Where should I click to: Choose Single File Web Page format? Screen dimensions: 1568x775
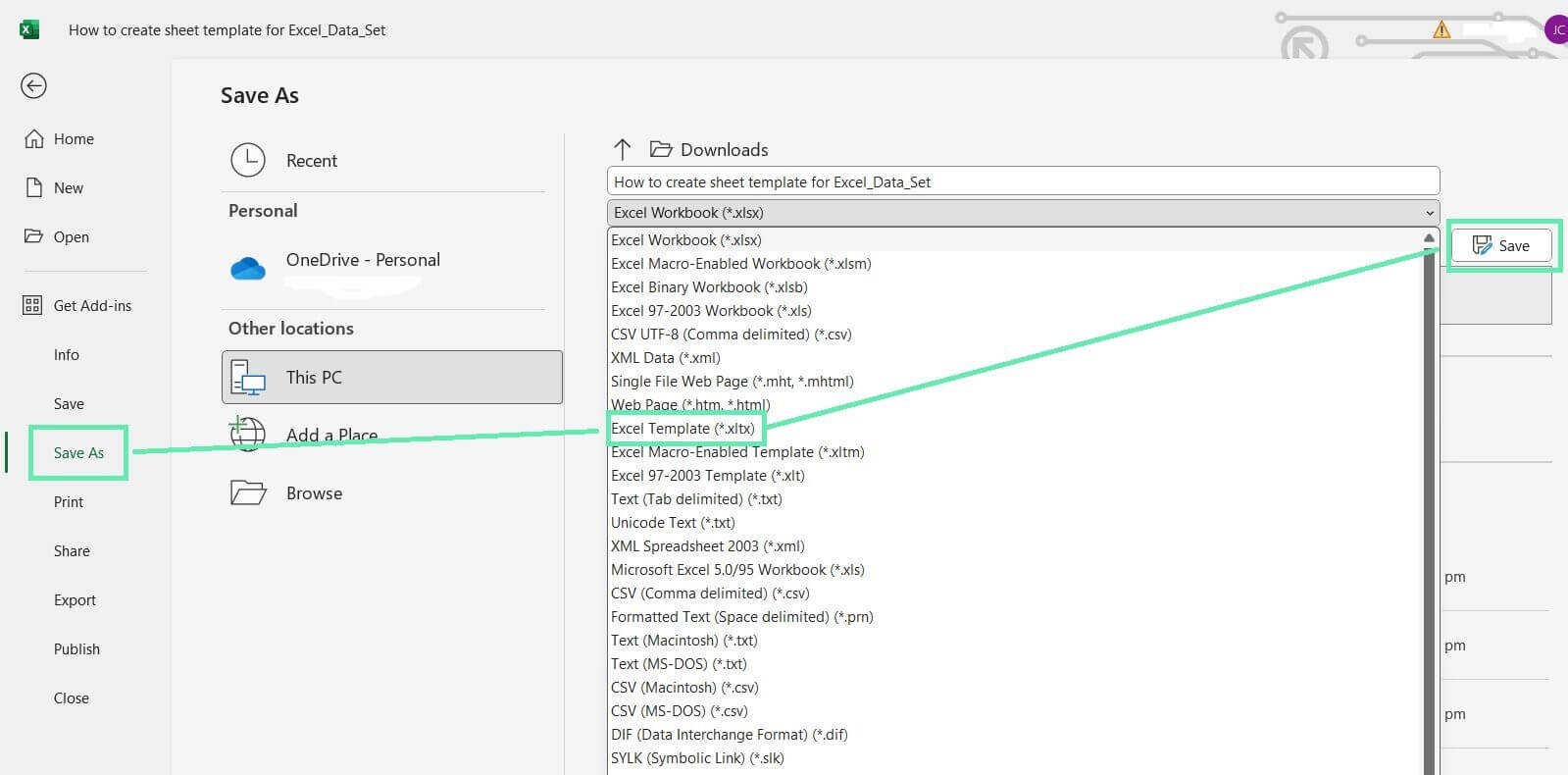(733, 382)
